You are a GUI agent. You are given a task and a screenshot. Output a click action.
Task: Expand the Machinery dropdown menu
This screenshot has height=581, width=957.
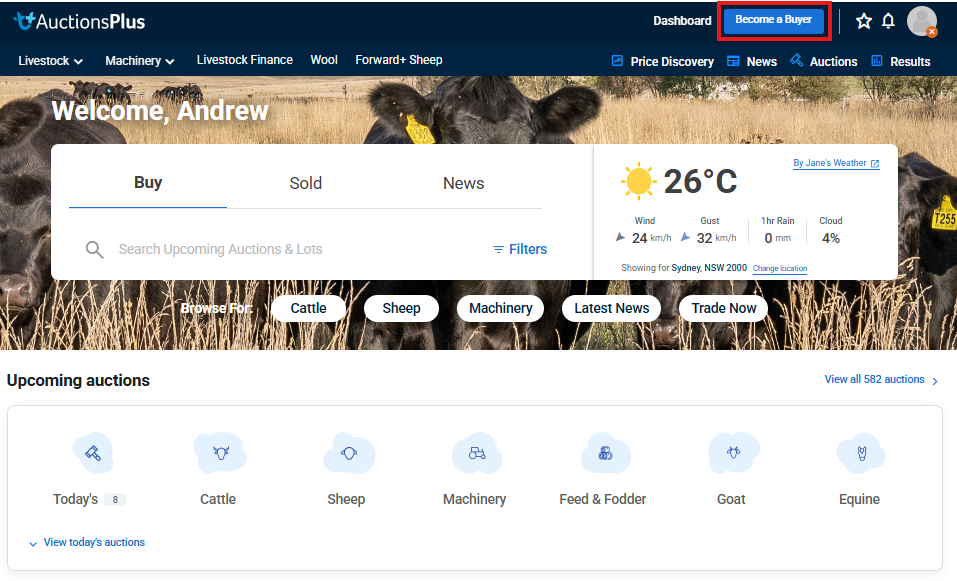tap(140, 61)
